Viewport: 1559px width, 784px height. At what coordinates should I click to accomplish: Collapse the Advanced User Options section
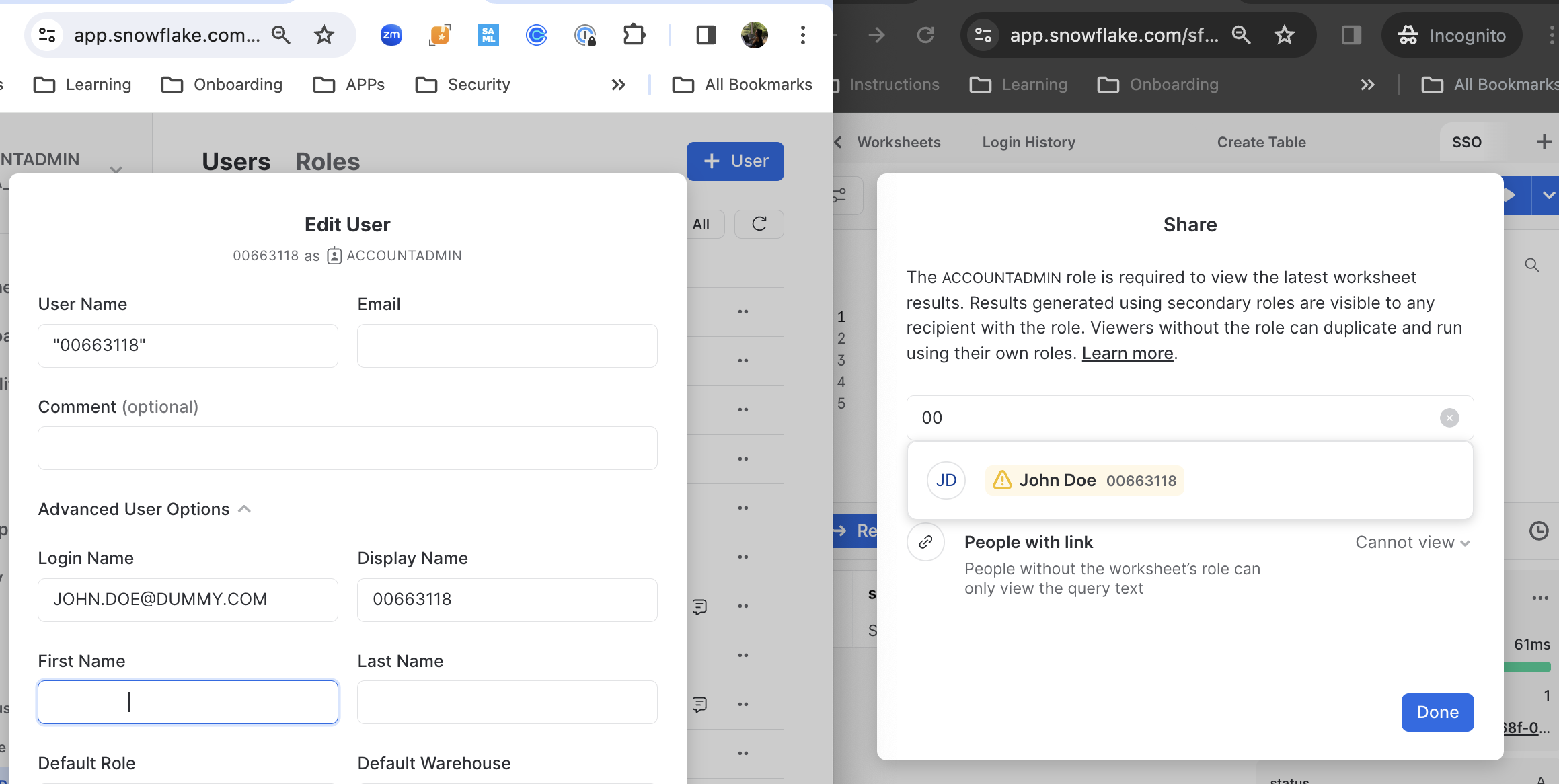[245, 508]
